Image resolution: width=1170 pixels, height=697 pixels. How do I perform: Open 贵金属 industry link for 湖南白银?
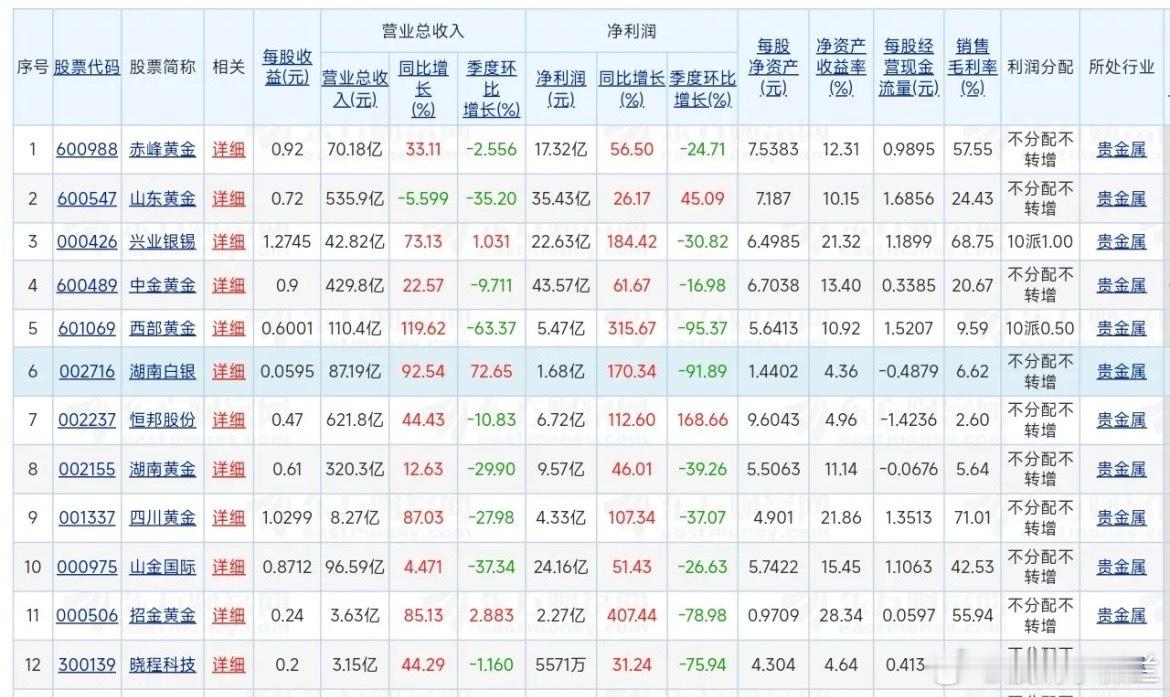click(x=1121, y=371)
